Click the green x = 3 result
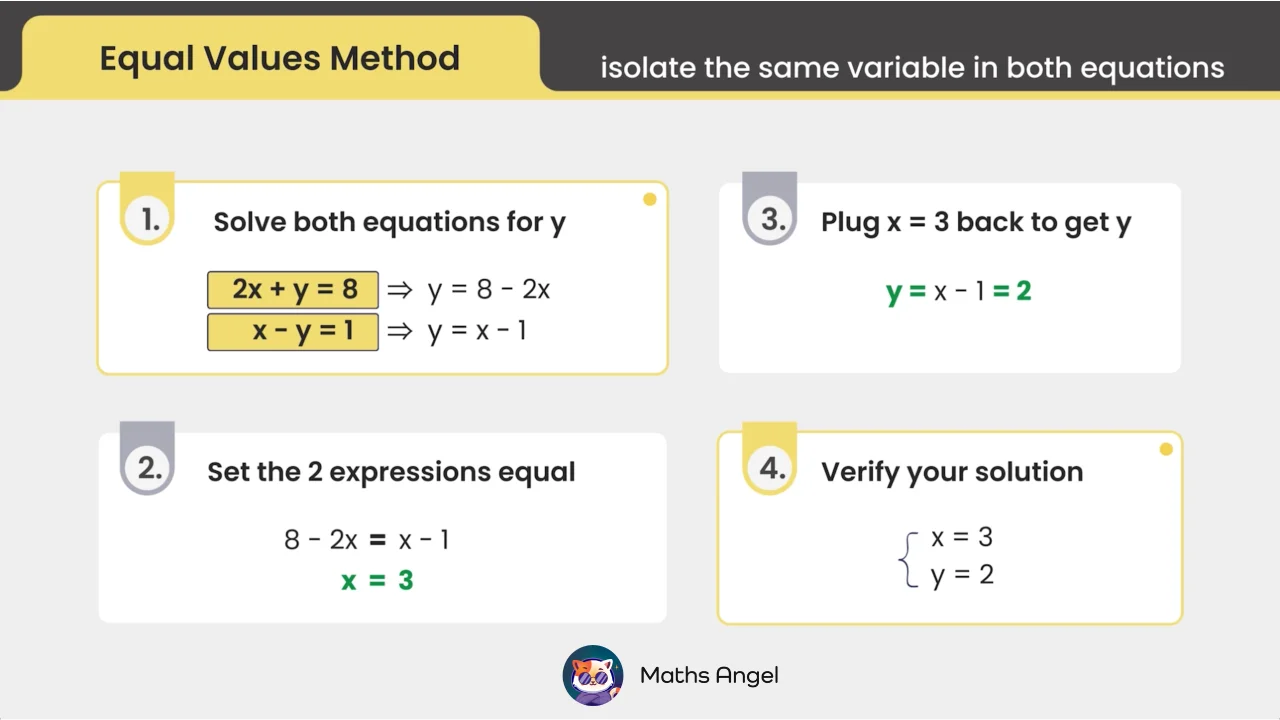Image resolution: width=1280 pixels, height=720 pixels. (x=377, y=580)
